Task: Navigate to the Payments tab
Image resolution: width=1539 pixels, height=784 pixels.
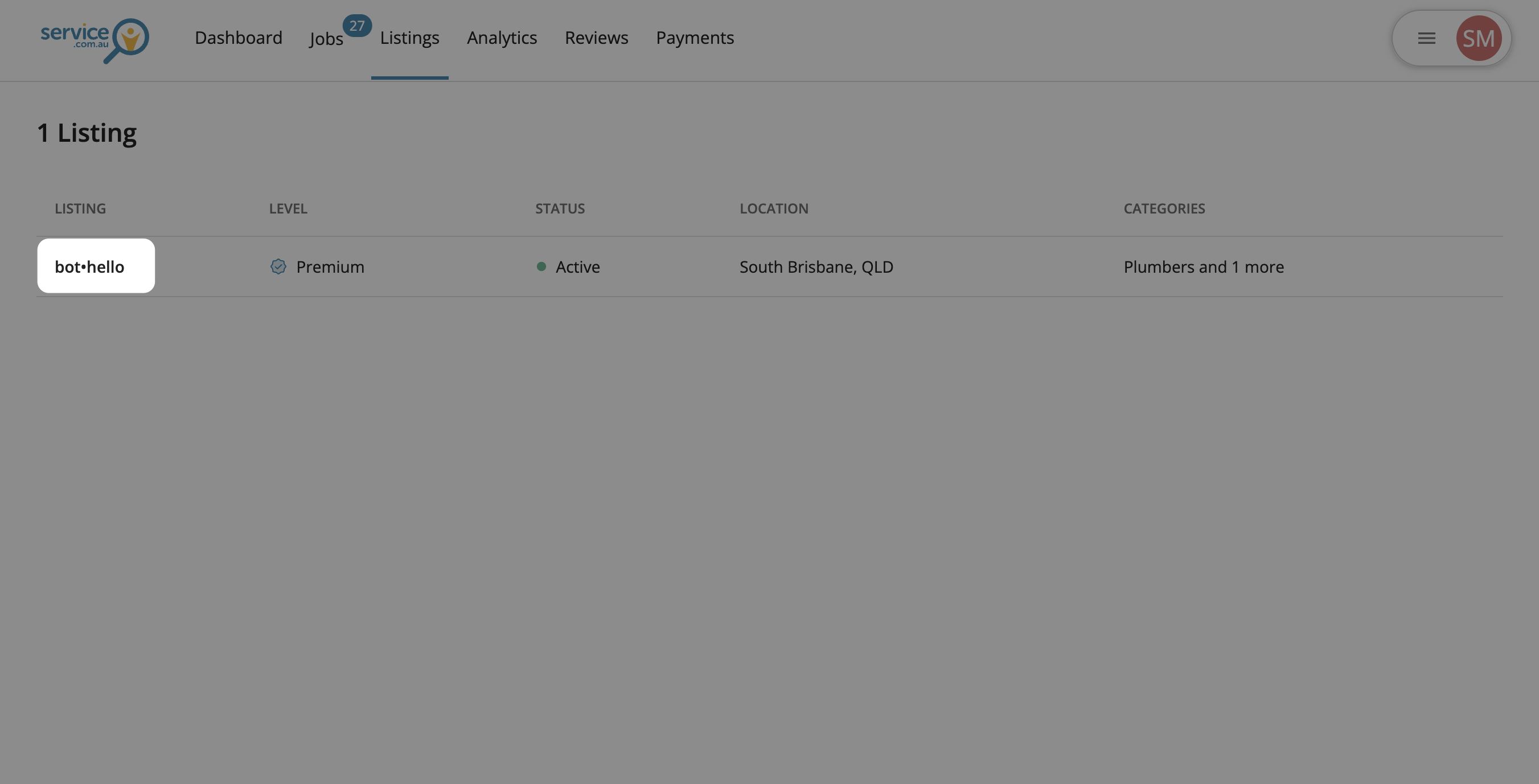Action: pyautogui.click(x=695, y=38)
